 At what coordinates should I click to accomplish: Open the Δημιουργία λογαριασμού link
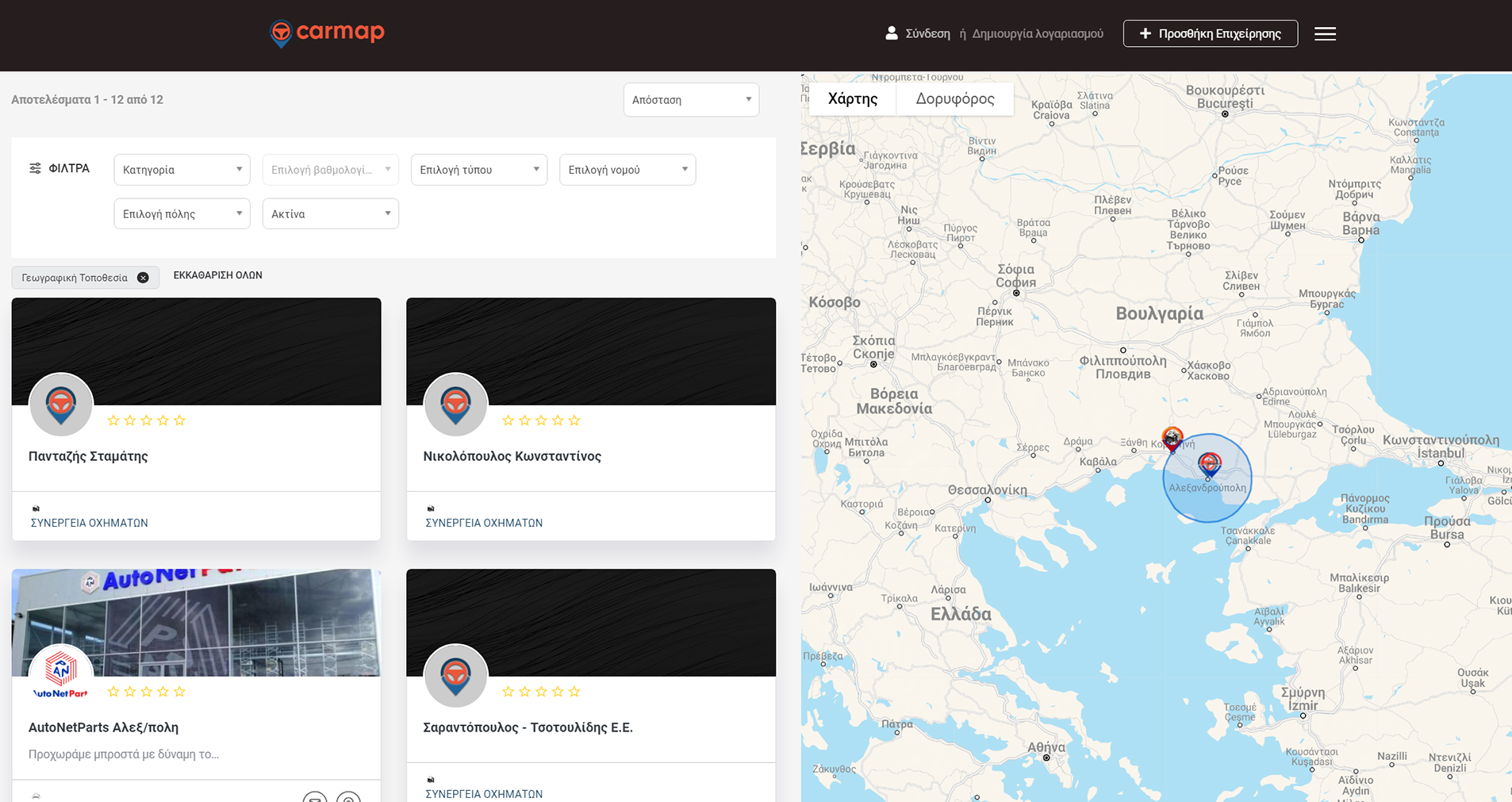pyautogui.click(x=1037, y=34)
